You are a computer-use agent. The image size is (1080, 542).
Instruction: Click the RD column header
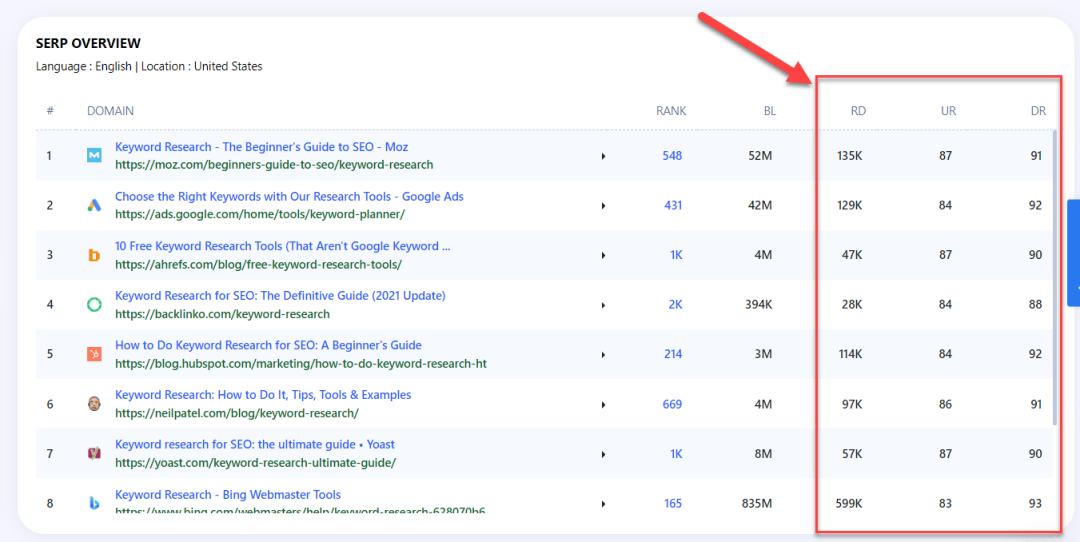(858, 110)
